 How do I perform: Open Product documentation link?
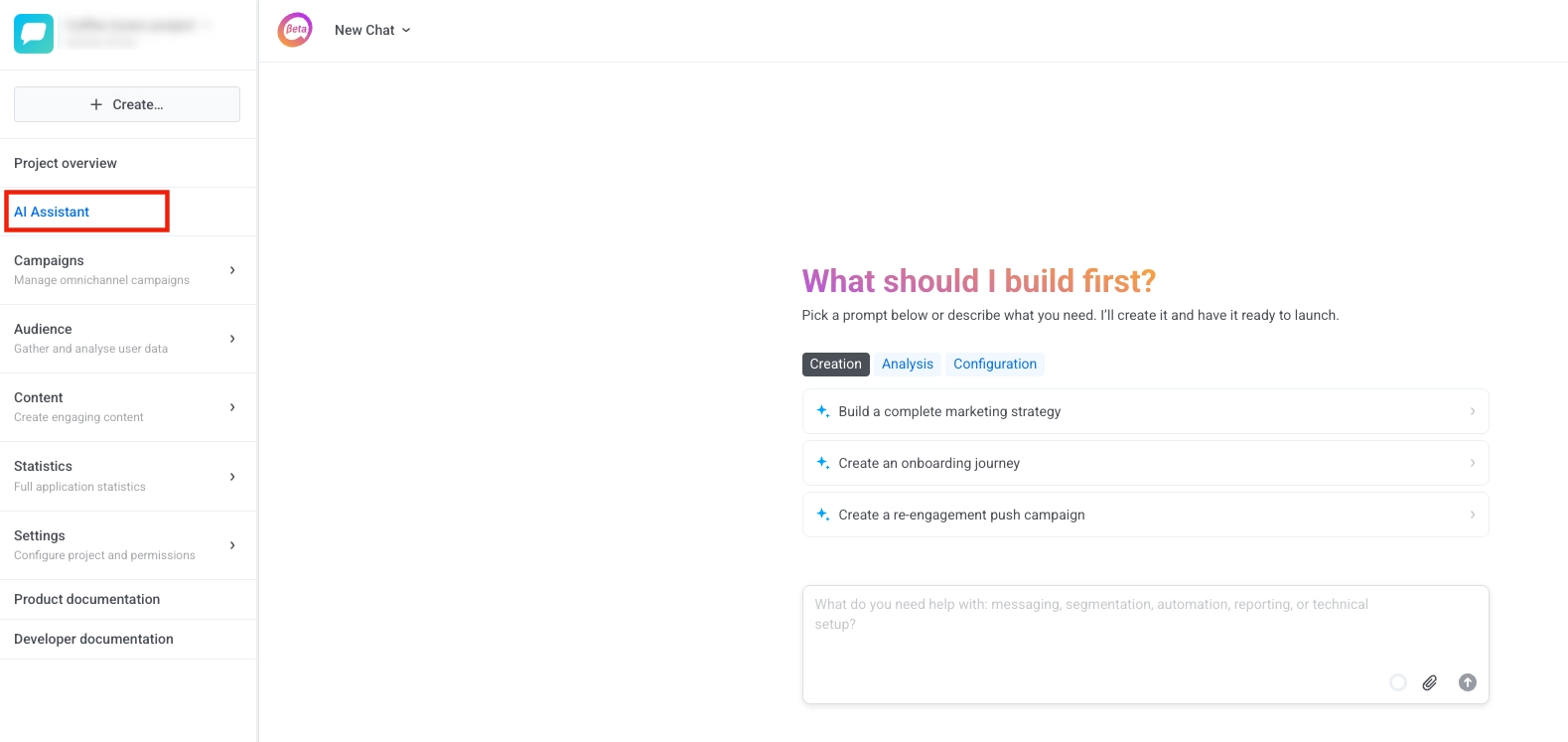(86, 599)
